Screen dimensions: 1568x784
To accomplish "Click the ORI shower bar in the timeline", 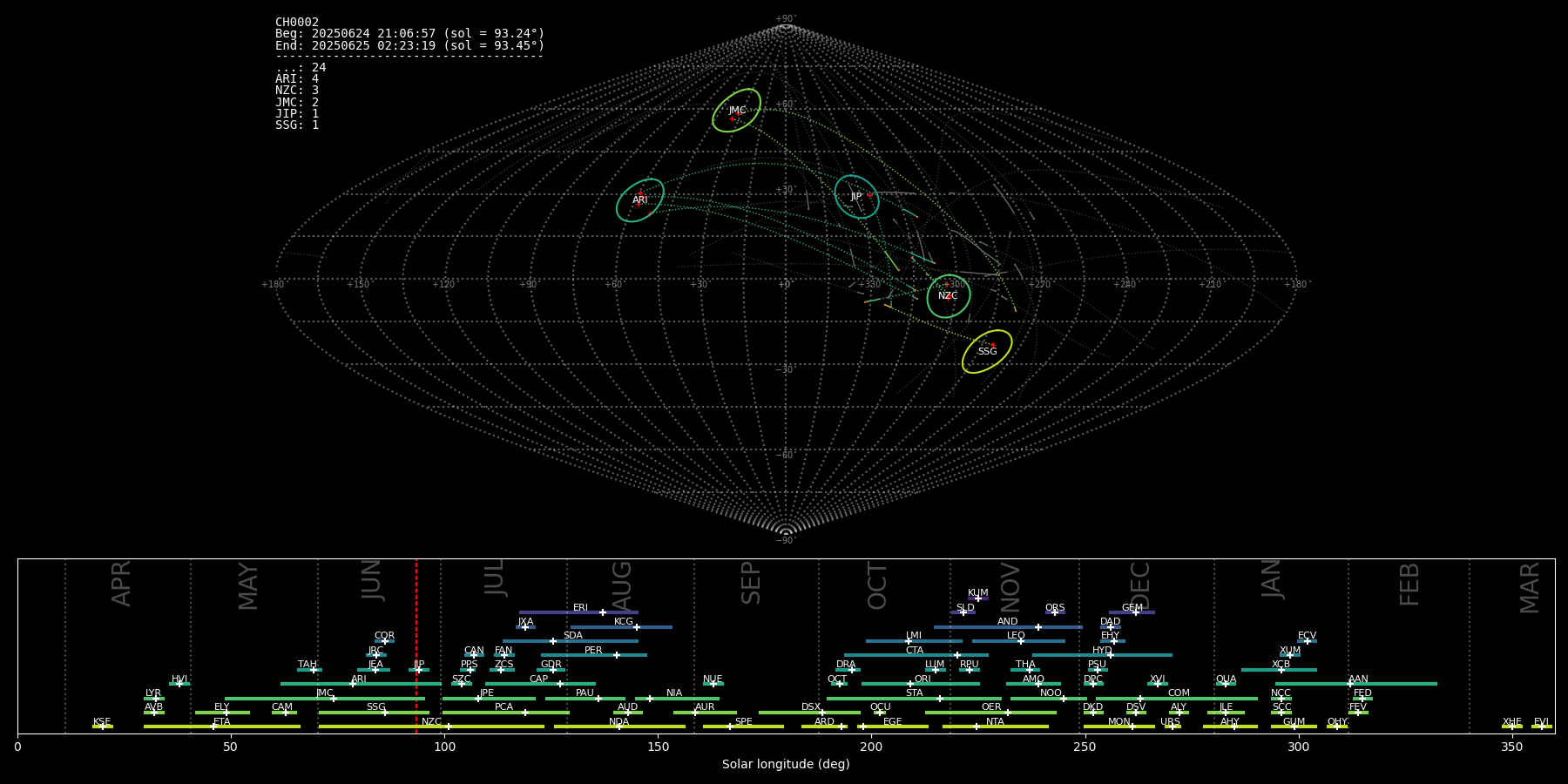I will 921,684.
